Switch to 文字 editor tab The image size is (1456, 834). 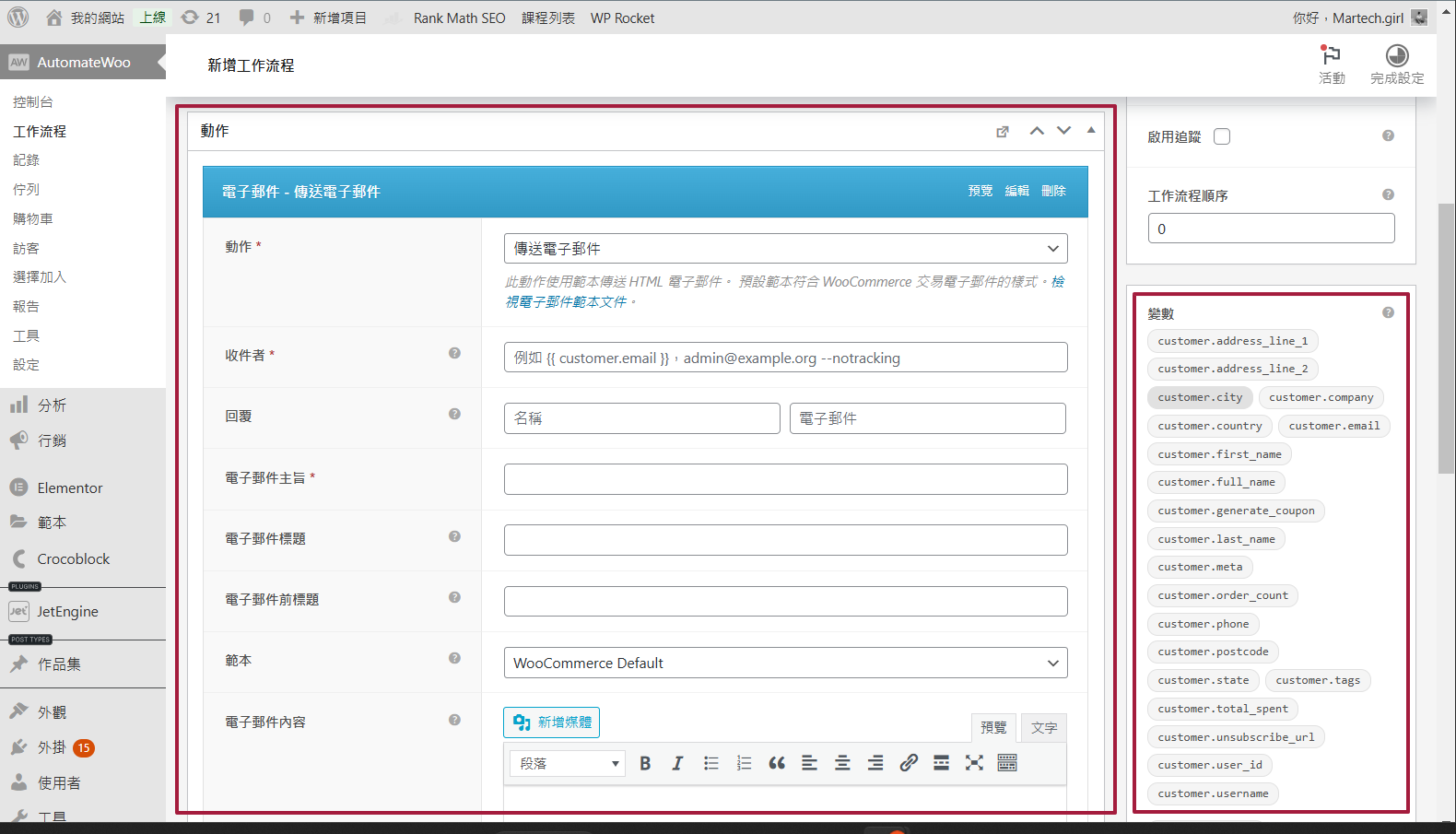(1044, 727)
